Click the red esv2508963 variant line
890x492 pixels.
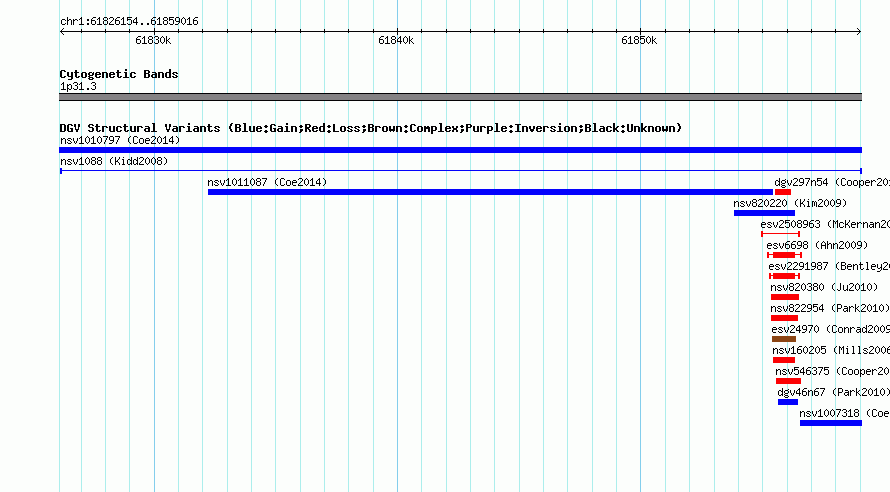(x=780, y=234)
